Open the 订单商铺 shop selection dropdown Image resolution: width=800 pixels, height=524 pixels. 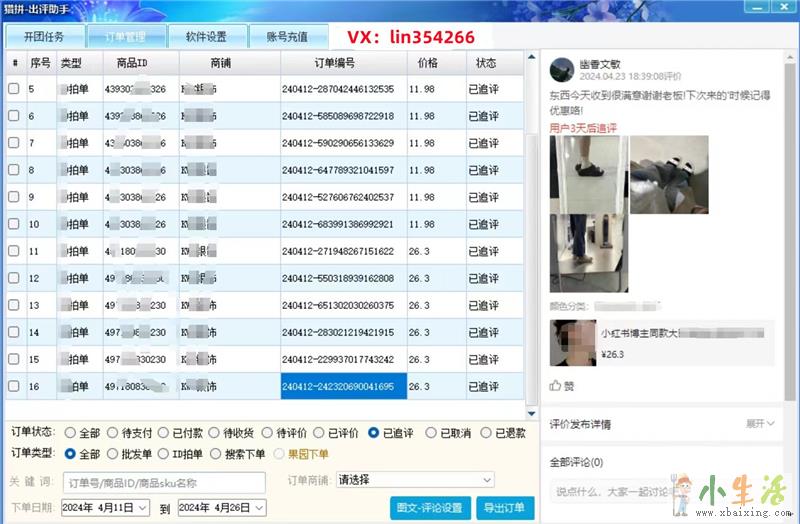click(415, 480)
